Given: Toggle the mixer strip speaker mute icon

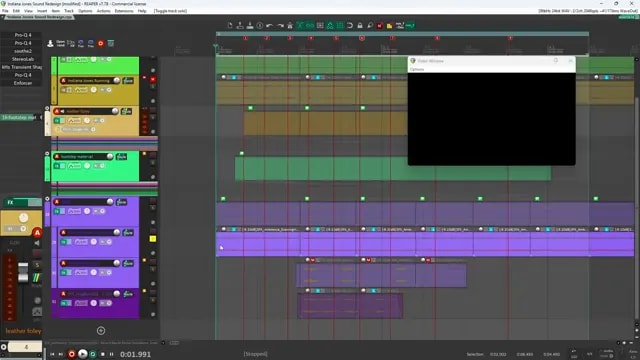Looking at the screenshot, I should coord(37,243).
